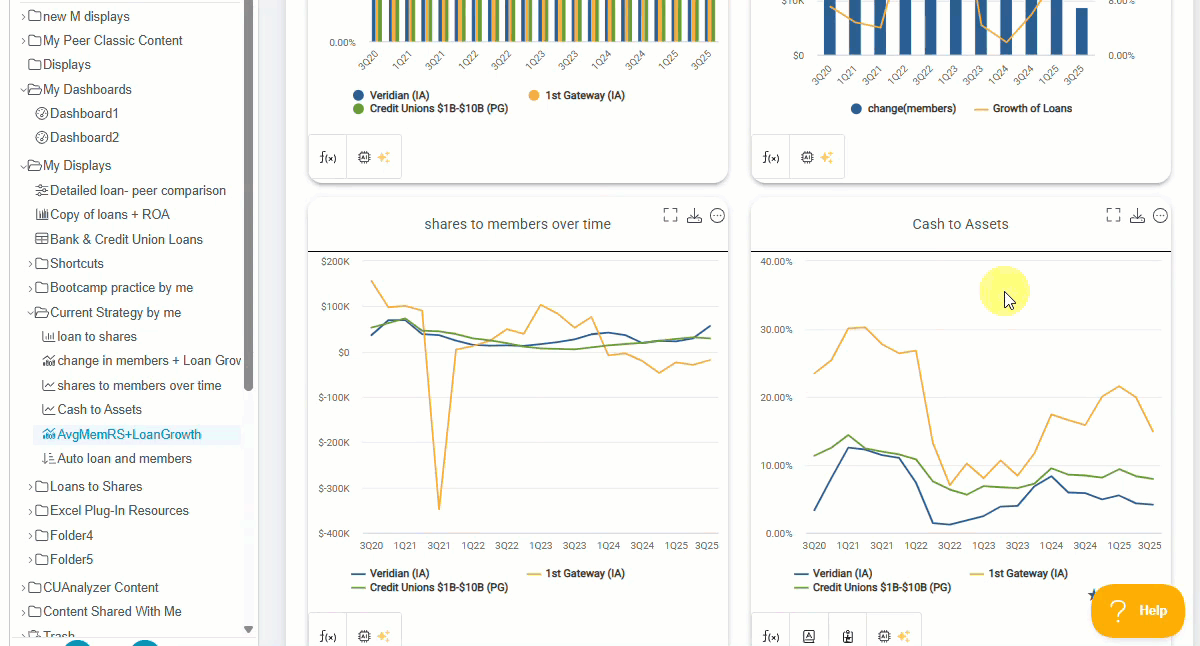The width and height of the screenshot is (1200, 646).
Task: Open AI insights under change(members) chart
Action: click(x=816, y=157)
